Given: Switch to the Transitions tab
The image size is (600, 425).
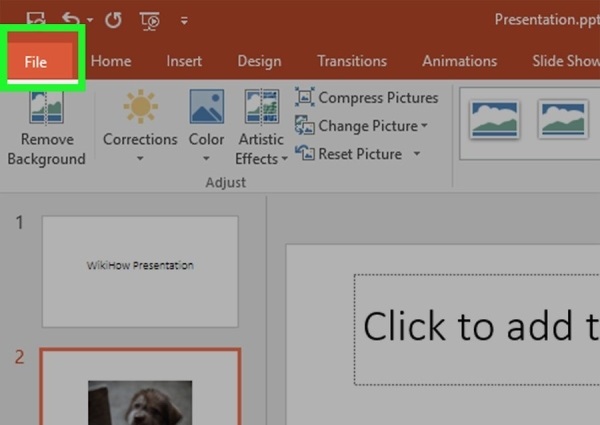Looking at the screenshot, I should pyautogui.click(x=352, y=61).
